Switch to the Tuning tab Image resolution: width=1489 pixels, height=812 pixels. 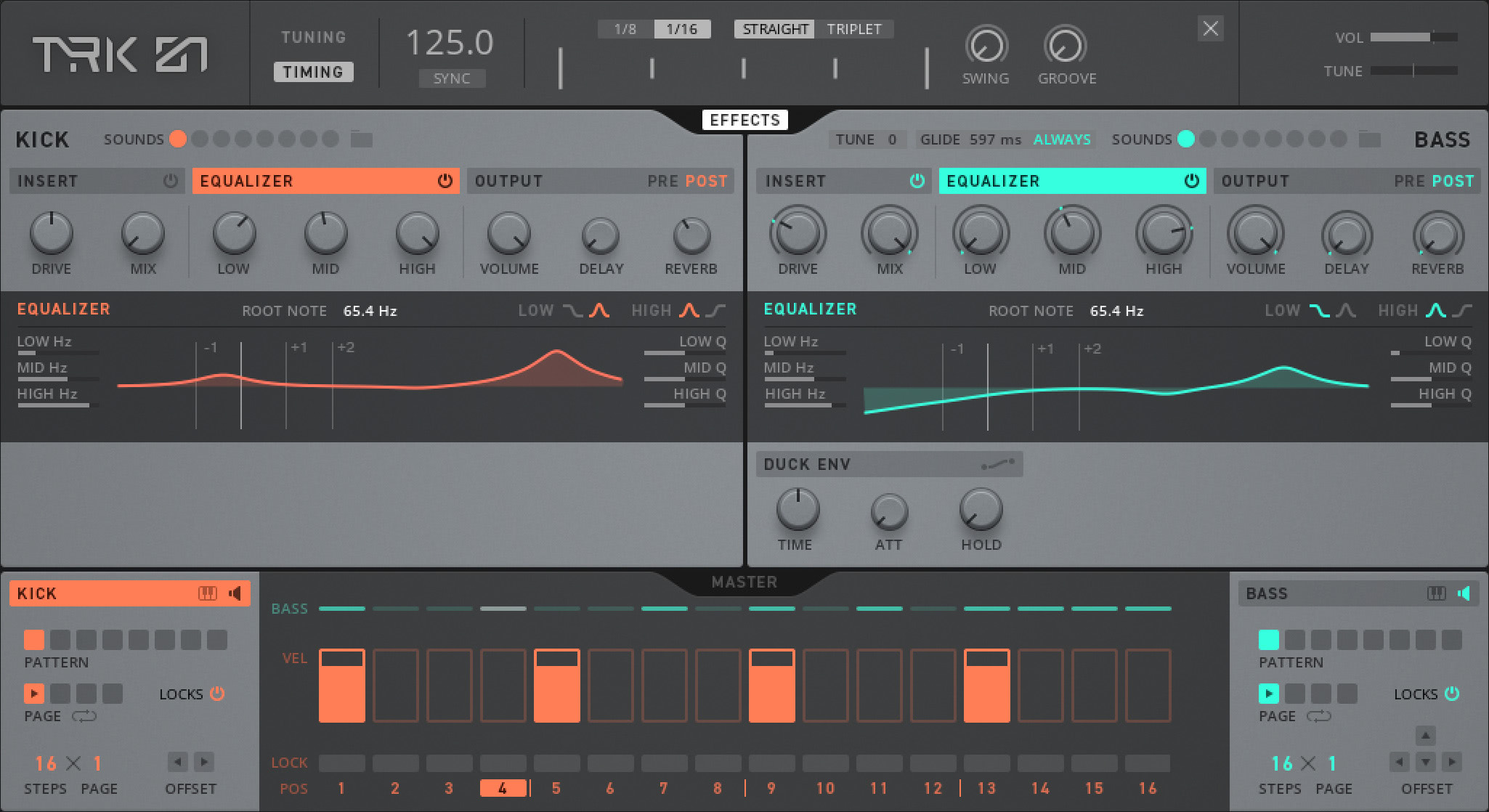pyautogui.click(x=313, y=37)
